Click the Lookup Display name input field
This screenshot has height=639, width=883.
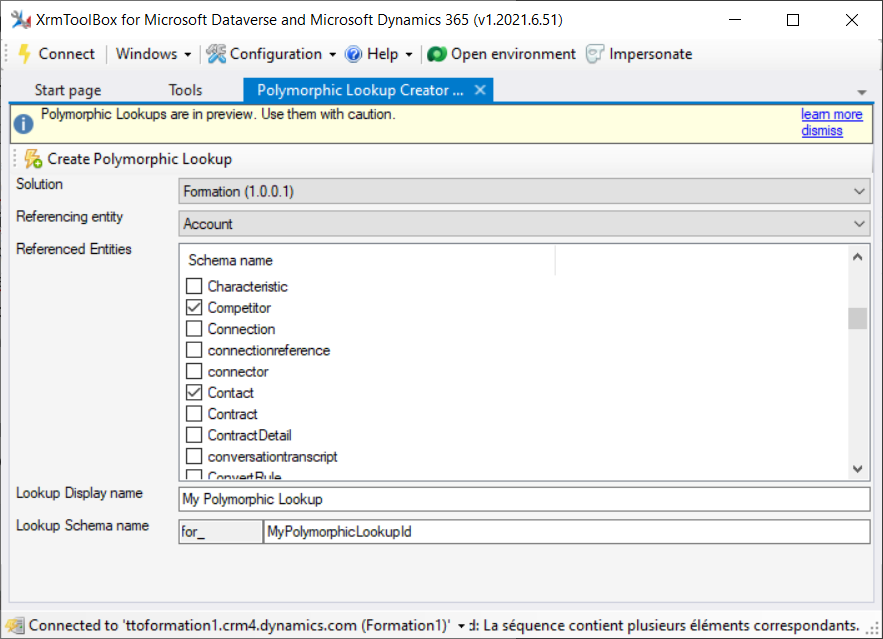pos(524,499)
